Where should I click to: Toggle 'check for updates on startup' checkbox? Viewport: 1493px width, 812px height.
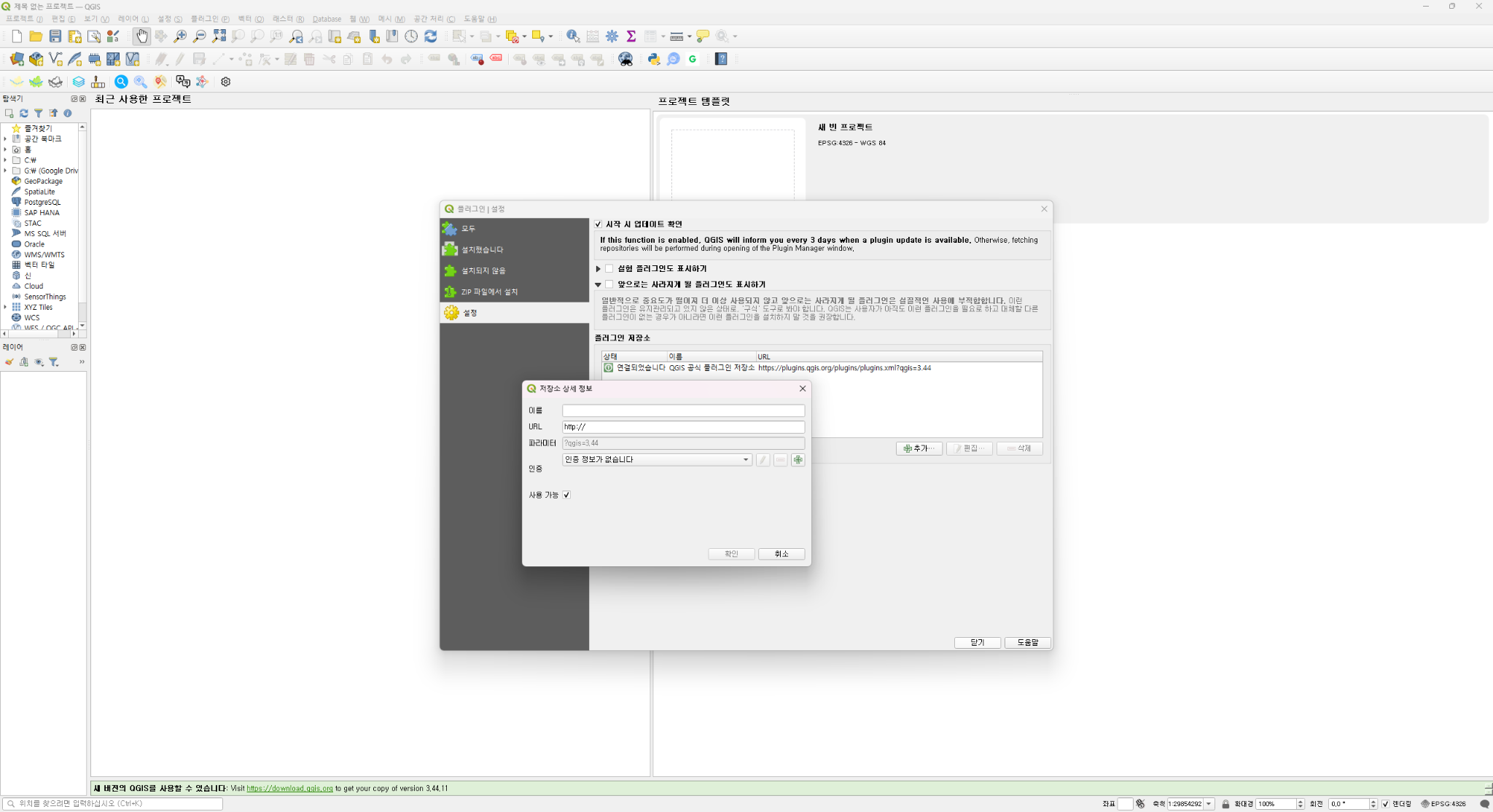click(x=599, y=225)
